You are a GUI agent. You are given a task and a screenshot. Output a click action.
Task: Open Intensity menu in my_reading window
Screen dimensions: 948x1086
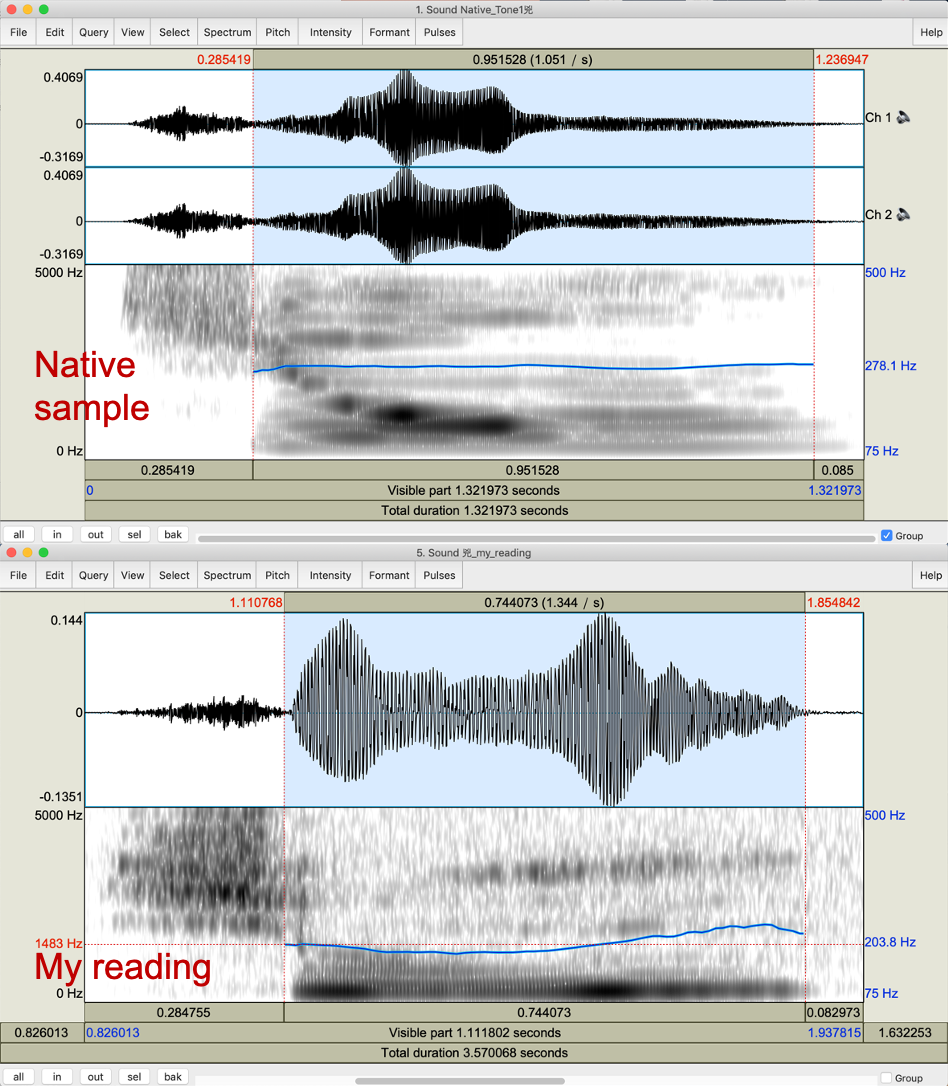pos(330,576)
